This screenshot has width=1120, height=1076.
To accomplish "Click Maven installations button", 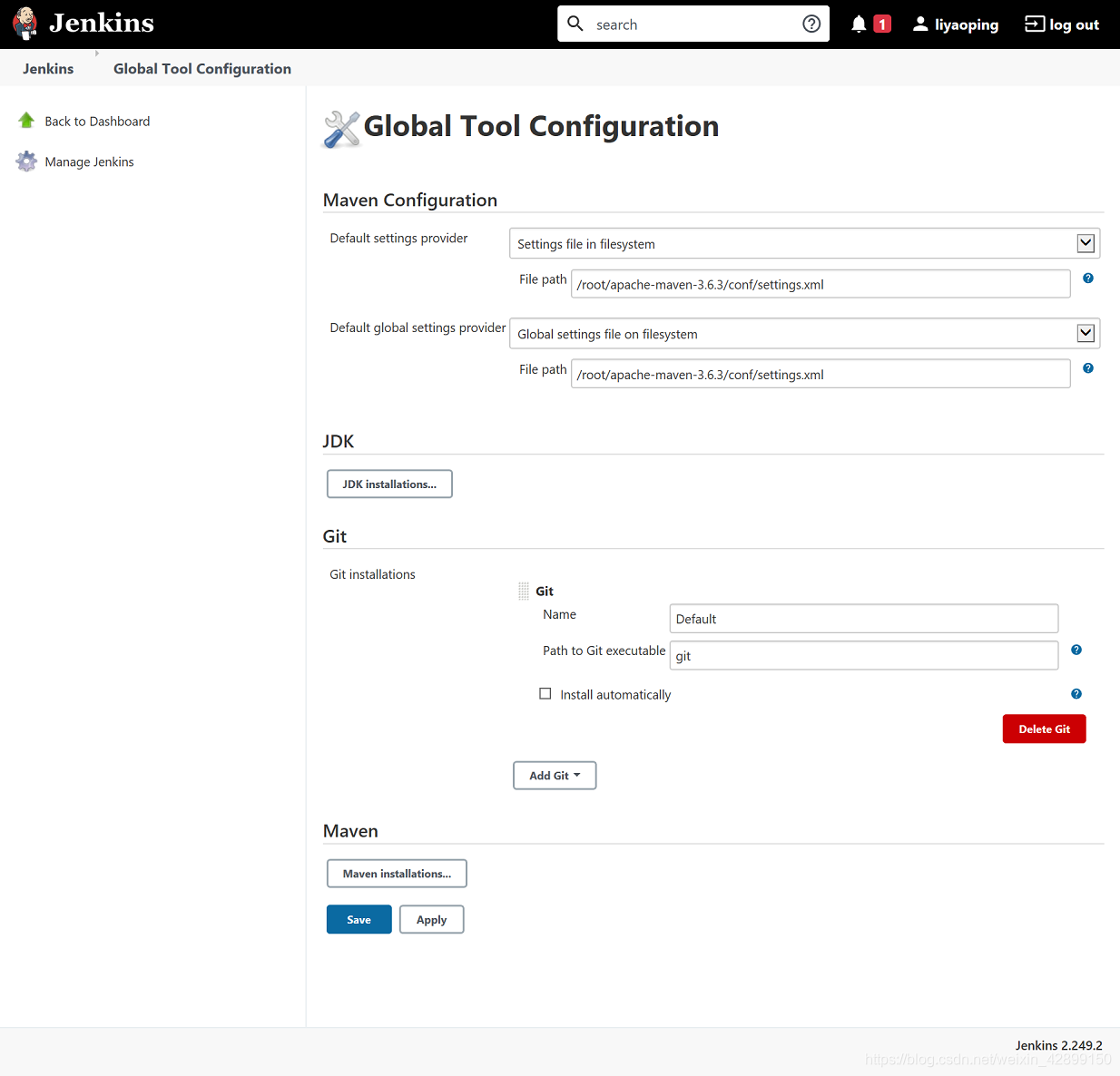I will click(x=397, y=874).
